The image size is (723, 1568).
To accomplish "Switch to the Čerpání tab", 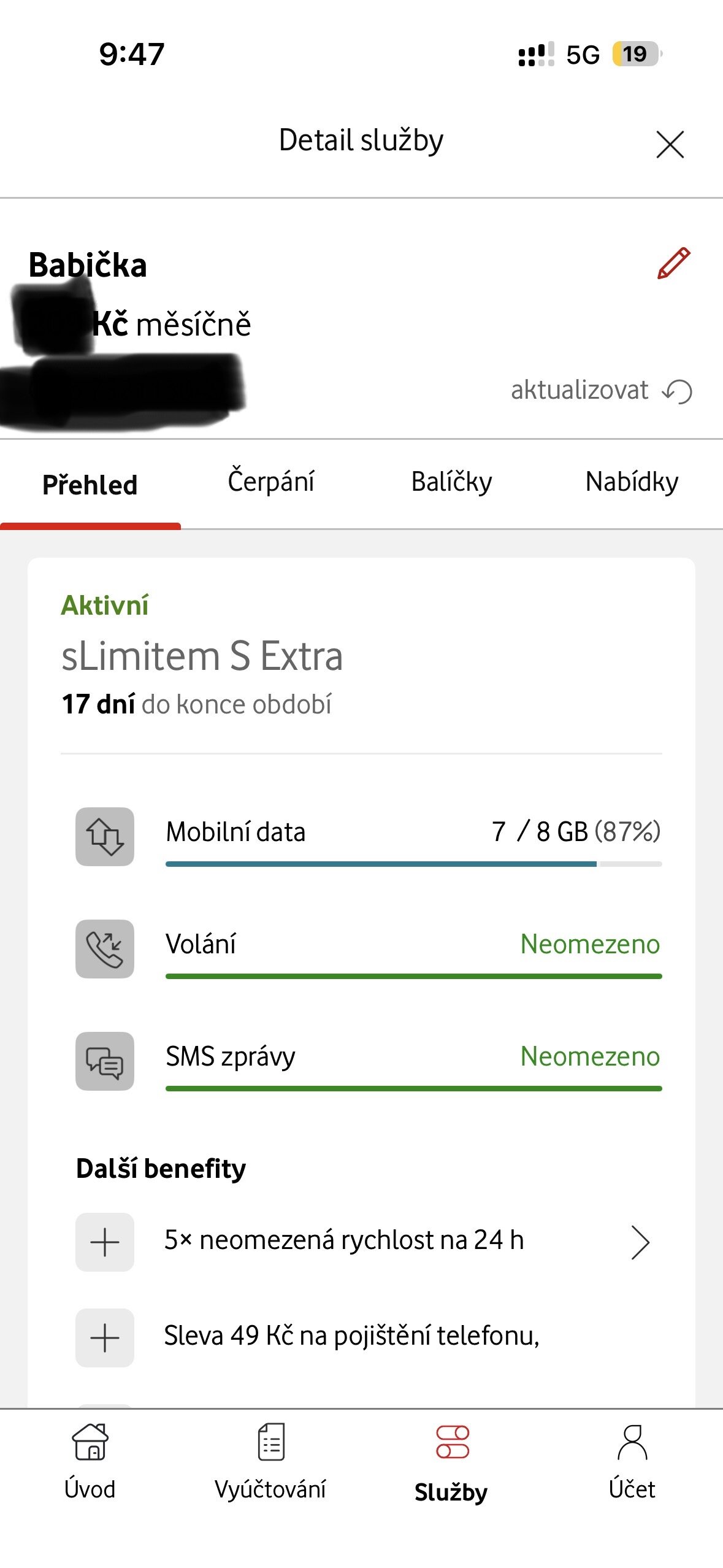I will (x=270, y=482).
